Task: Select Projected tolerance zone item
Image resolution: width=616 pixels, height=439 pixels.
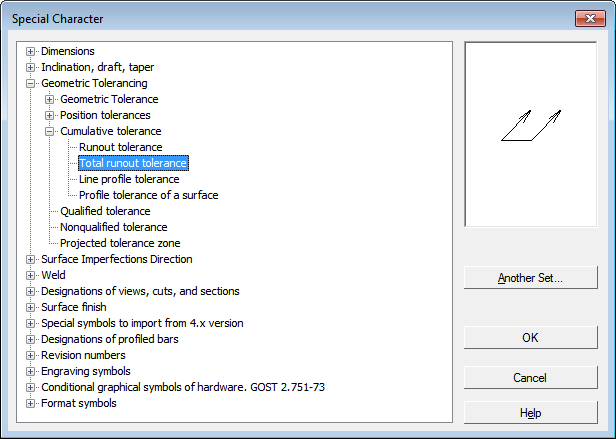Action: [x=120, y=243]
